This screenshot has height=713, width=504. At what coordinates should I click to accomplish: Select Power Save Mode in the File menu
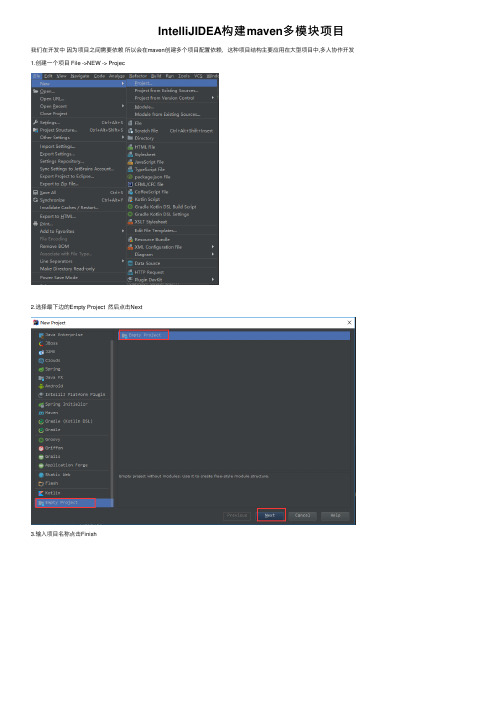(x=59, y=277)
